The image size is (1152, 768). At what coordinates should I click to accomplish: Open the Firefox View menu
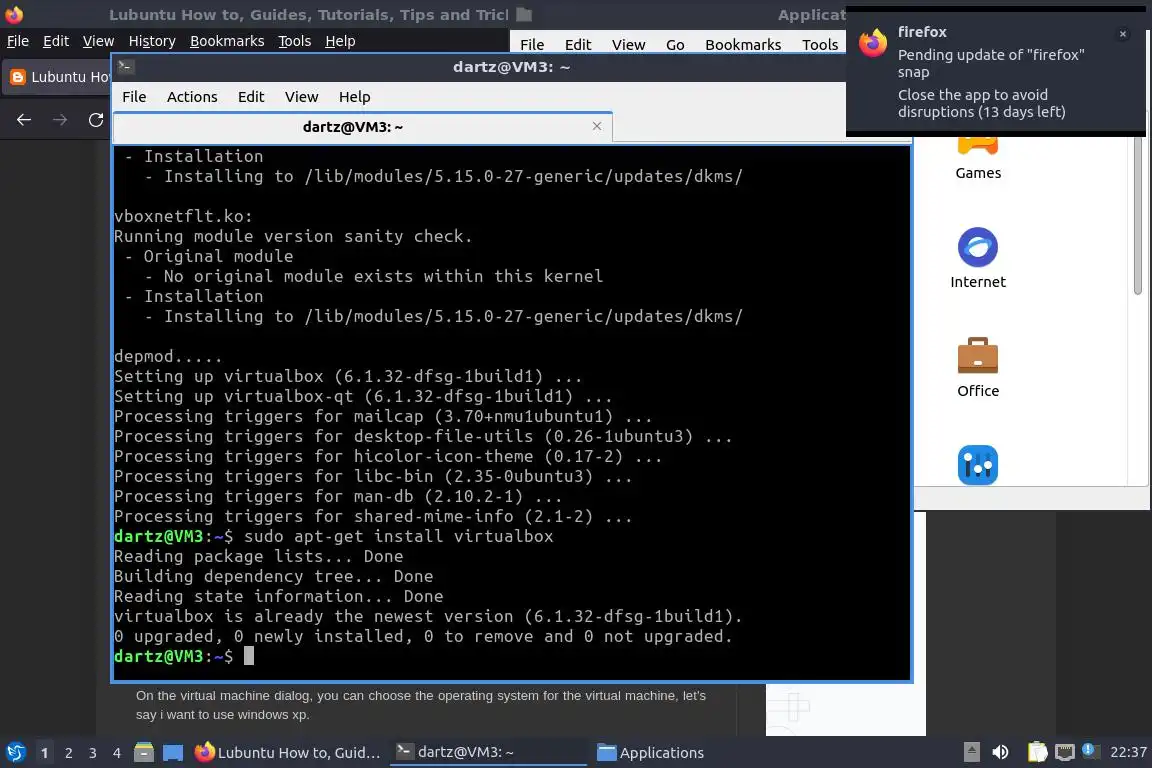tap(98, 41)
